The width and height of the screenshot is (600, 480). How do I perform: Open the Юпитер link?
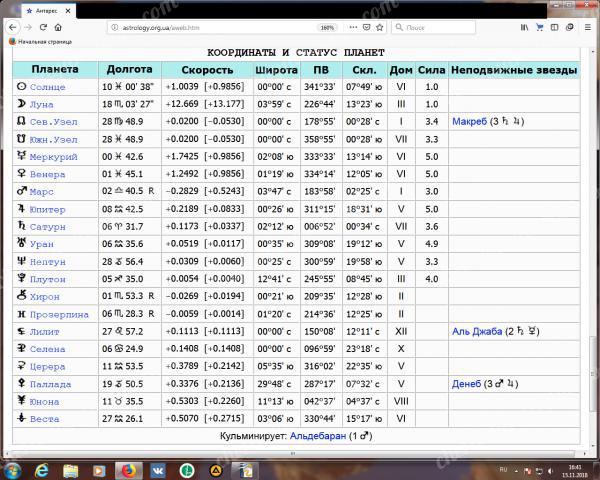click(x=47, y=210)
